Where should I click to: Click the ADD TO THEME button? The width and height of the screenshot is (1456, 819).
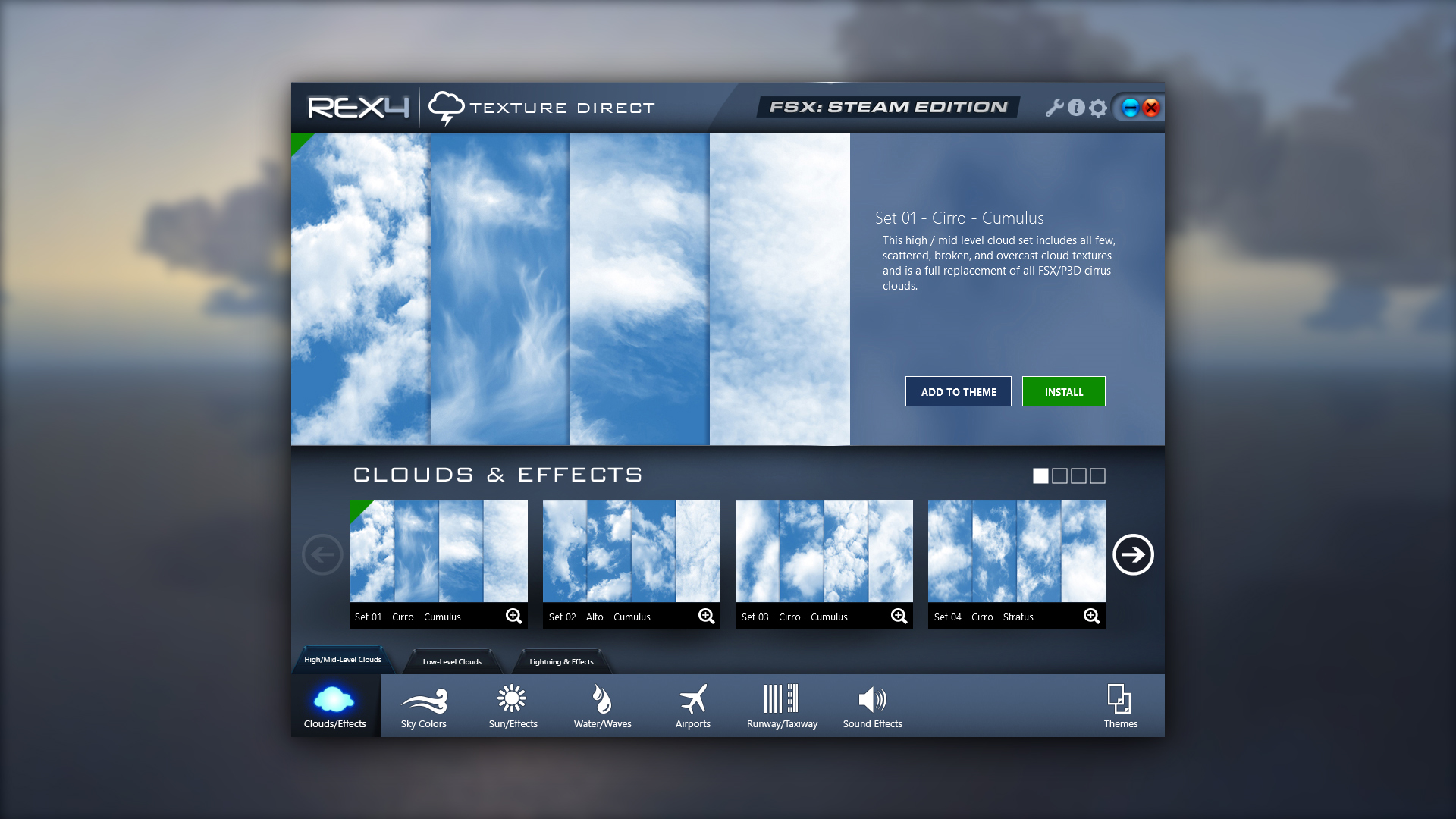[958, 391]
